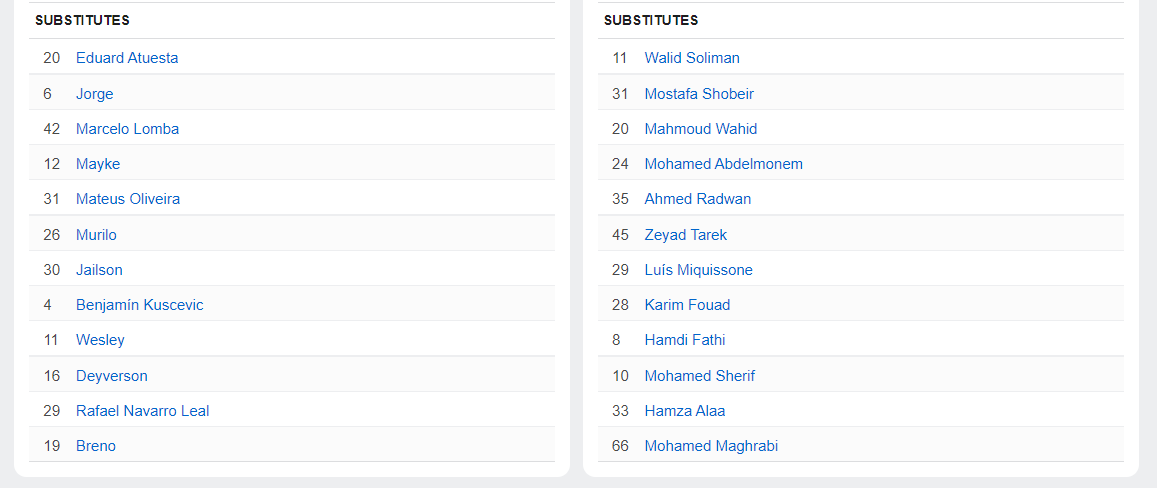1157x488 pixels.
Task: Open Breno's player page
Action: 96,446
